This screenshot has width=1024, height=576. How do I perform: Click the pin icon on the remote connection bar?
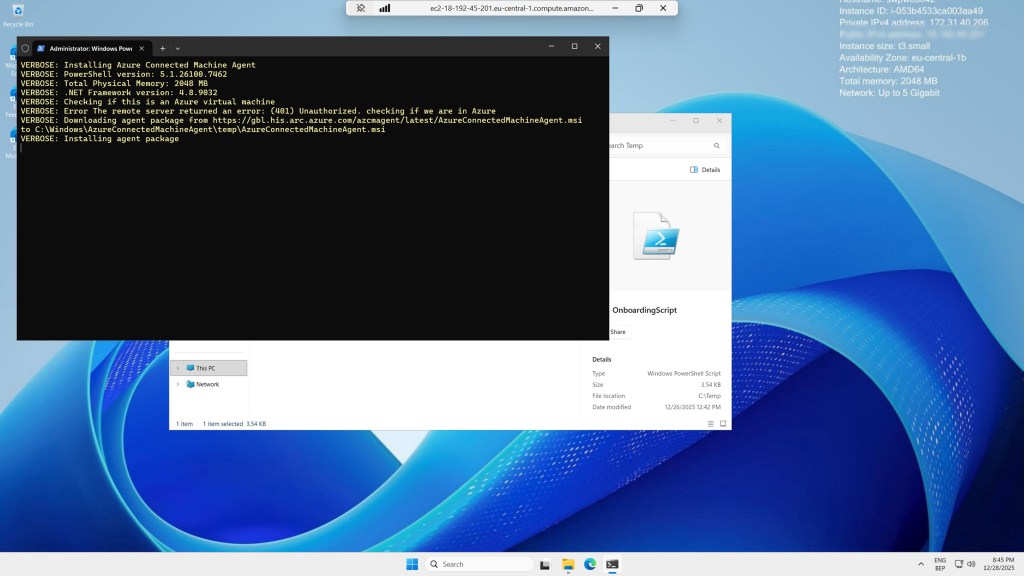(361, 8)
